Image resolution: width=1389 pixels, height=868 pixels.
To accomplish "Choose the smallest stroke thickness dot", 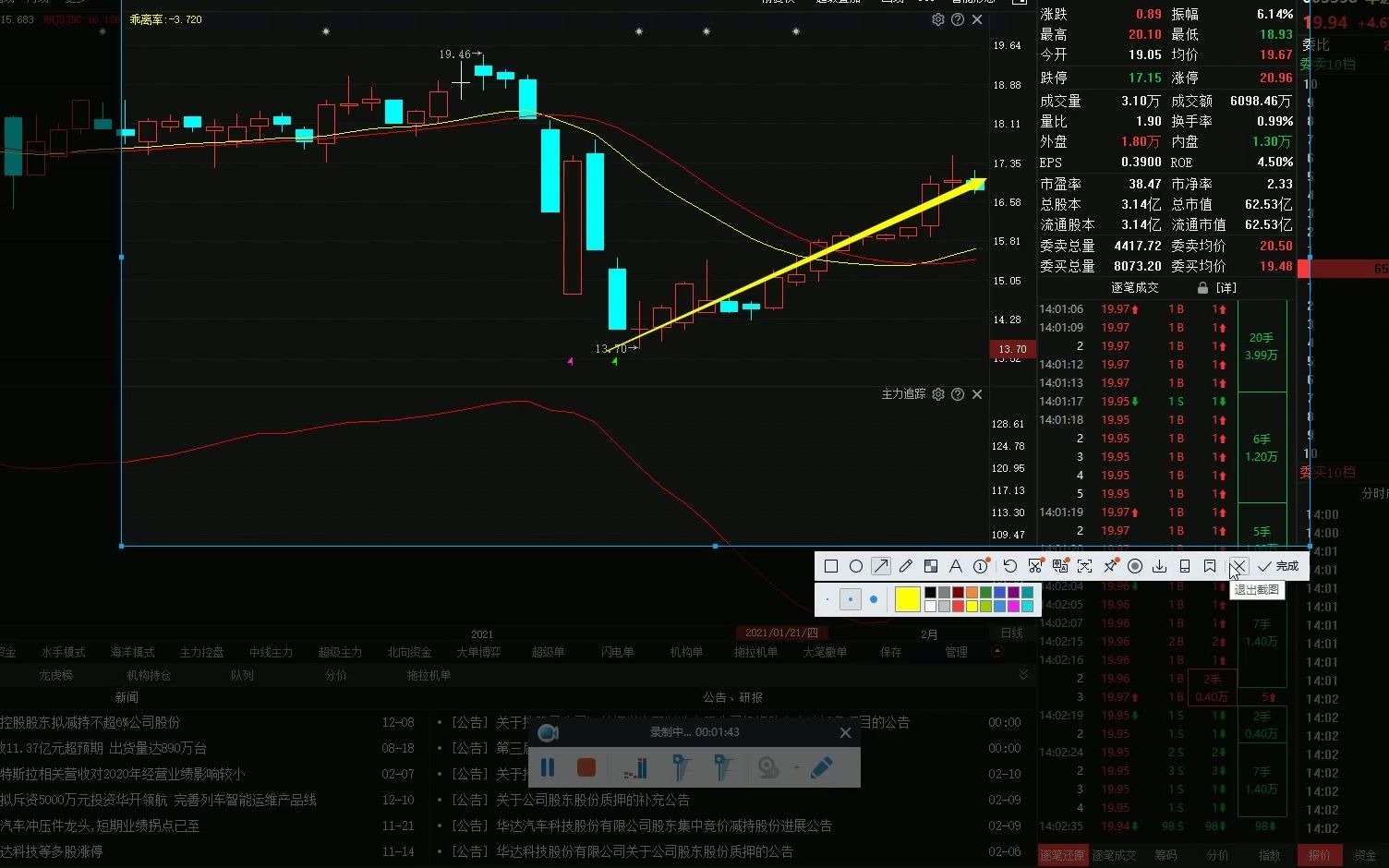I will pyautogui.click(x=827, y=599).
